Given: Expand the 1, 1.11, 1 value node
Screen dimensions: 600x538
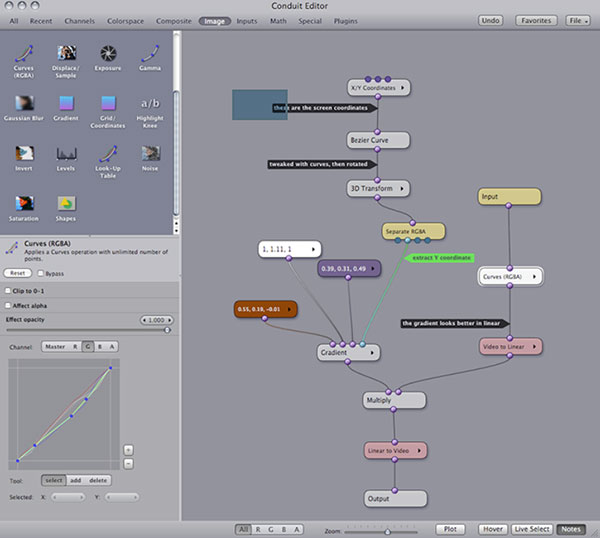Looking at the screenshot, I should (x=313, y=249).
